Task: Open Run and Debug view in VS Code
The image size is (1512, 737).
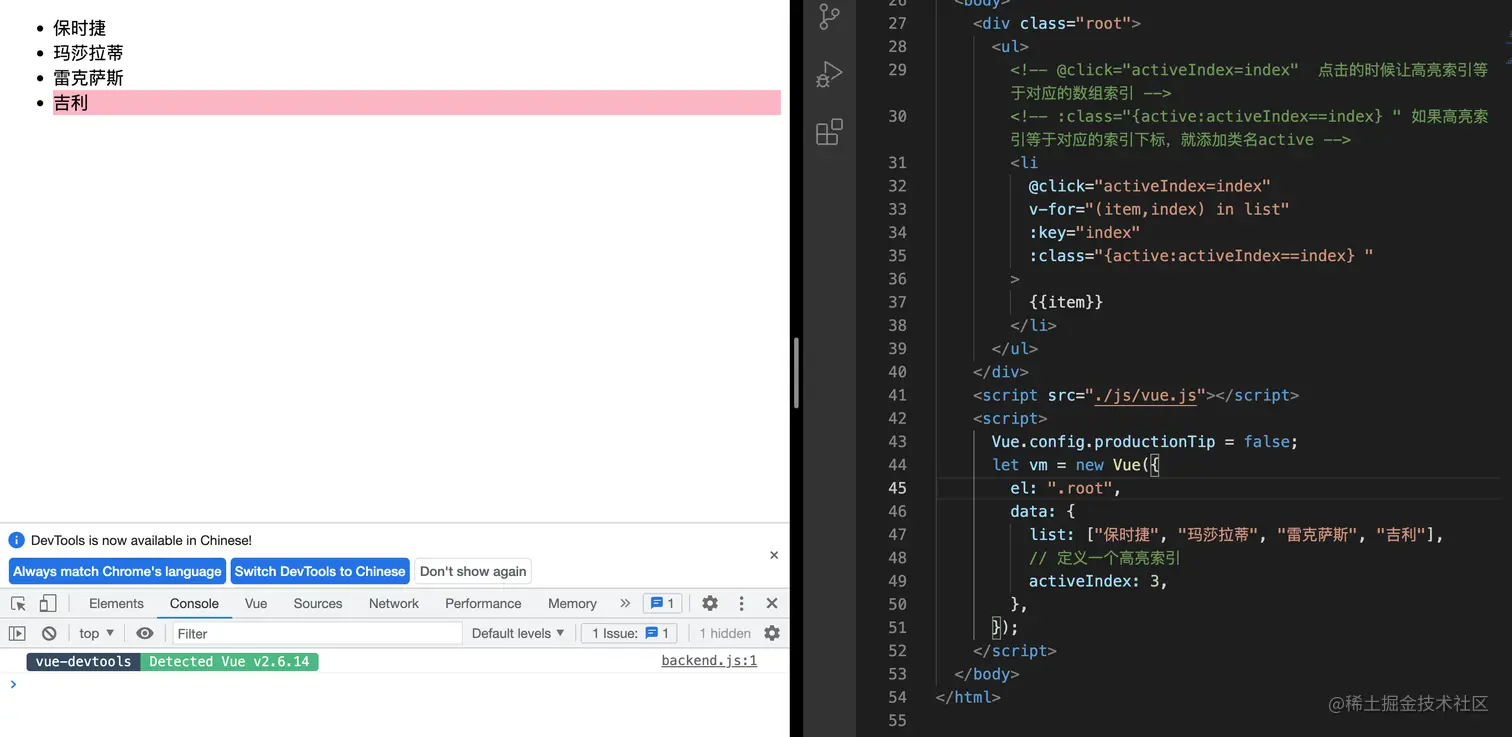Action: coord(829,74)
